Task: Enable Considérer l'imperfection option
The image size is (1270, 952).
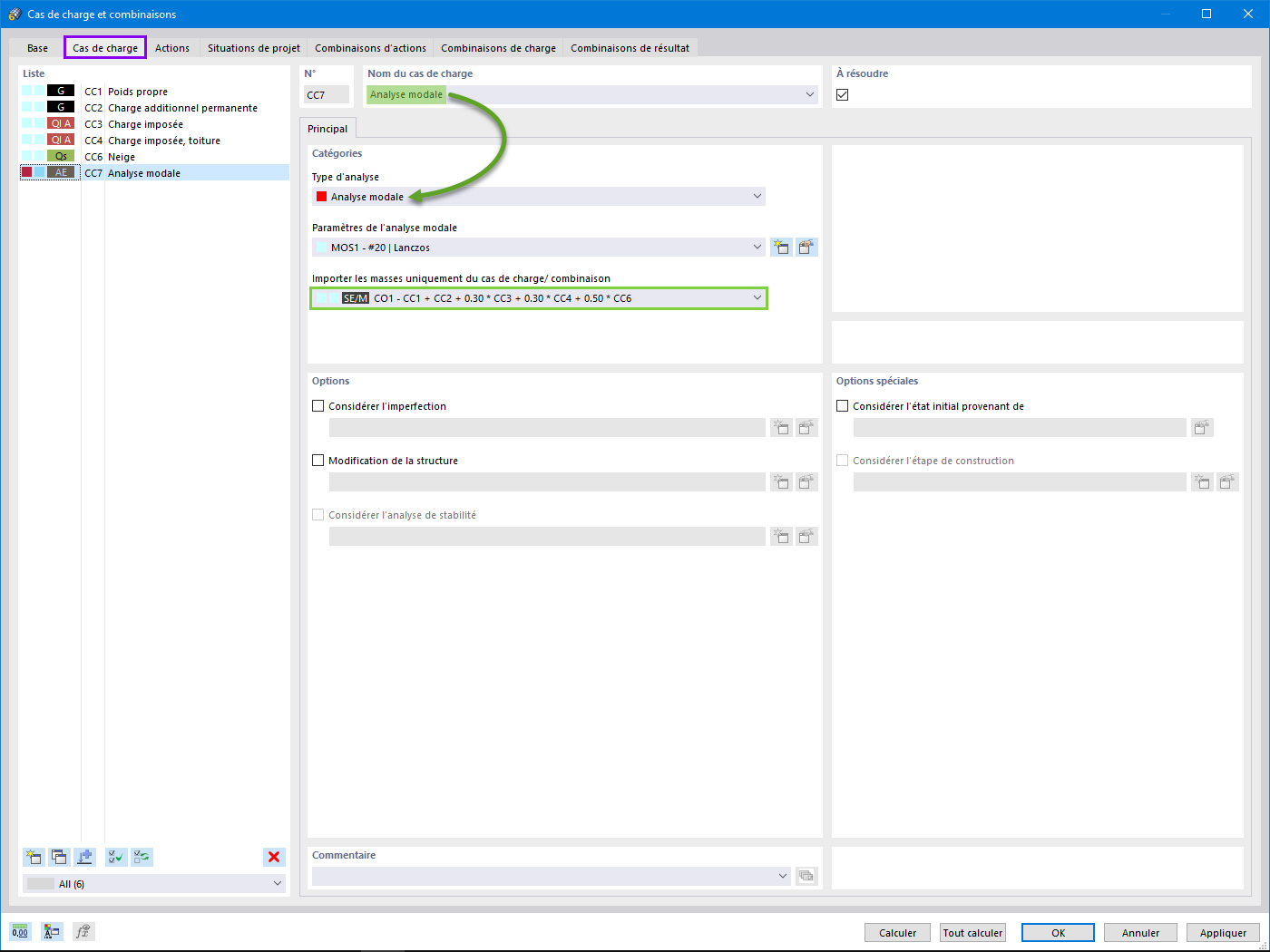Action: (318, 406)
